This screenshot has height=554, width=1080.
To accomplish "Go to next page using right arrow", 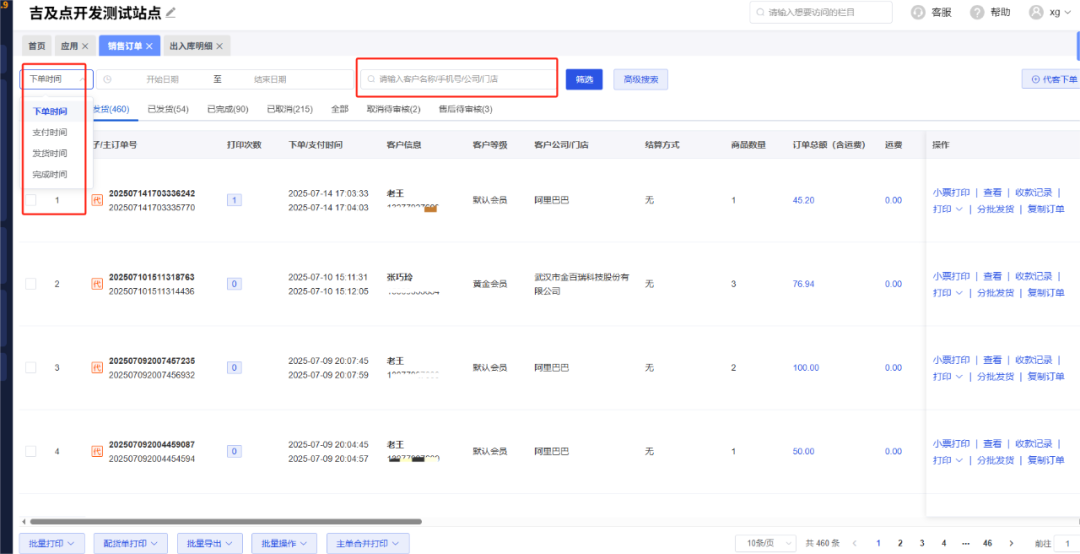I will [x=1012, y=543].
